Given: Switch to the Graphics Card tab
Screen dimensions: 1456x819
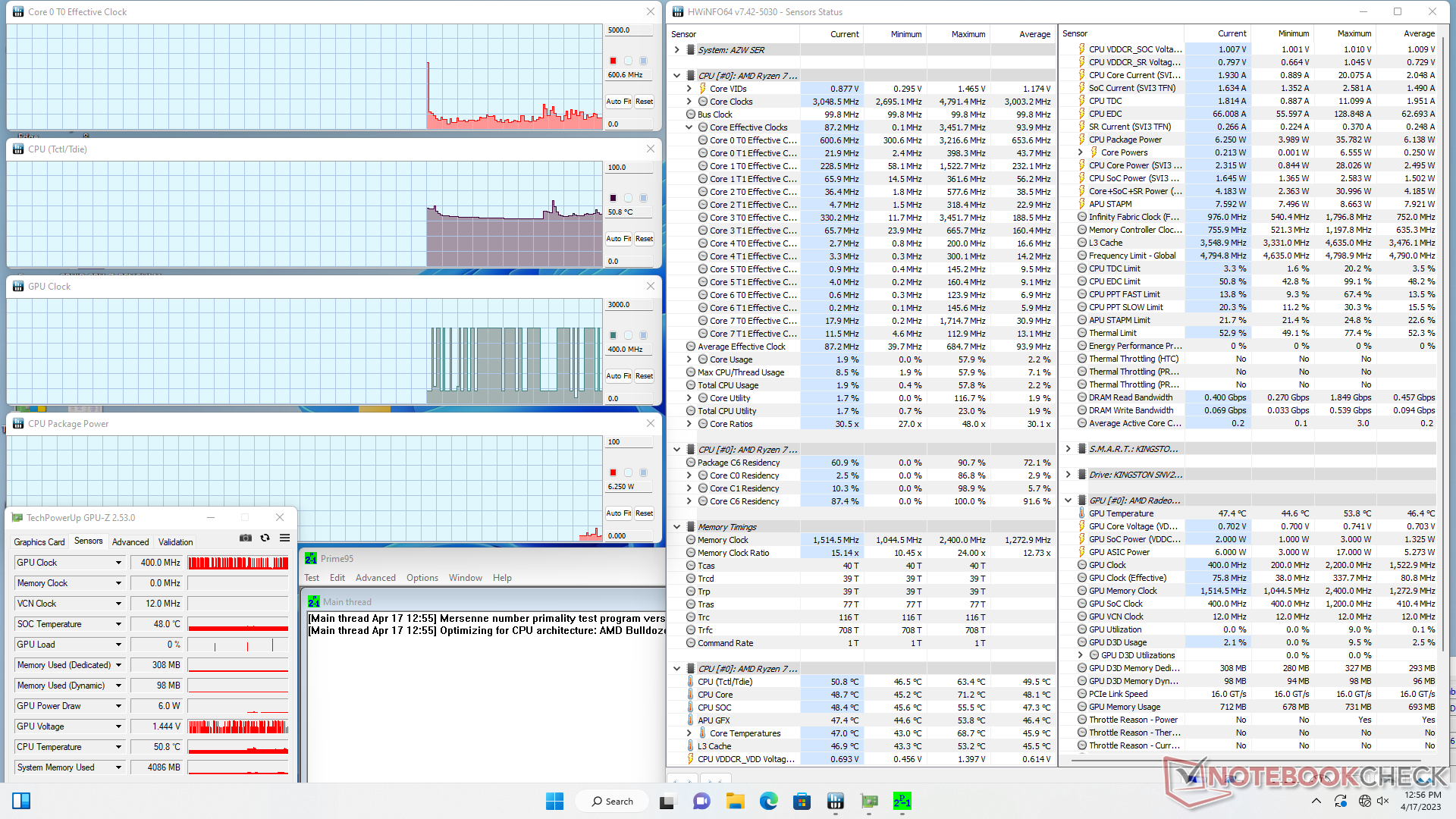Looking at the screenshot, I should point(39,541).
